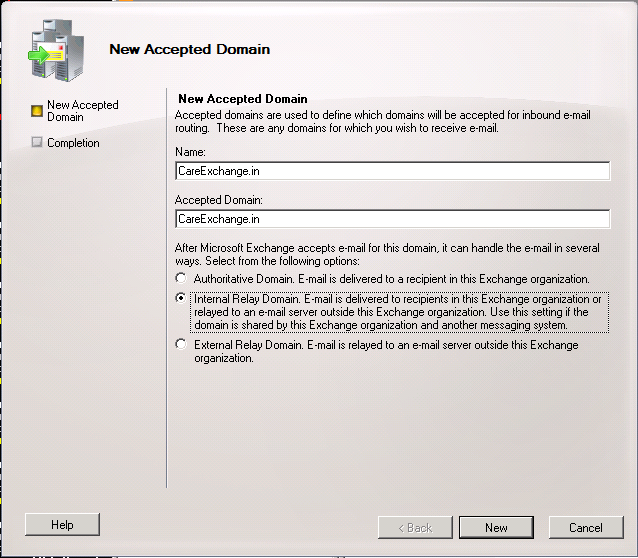Image resolution: width=638 pixels, height=558 pixels.
Task: Cancel the New Accepted Domain wizard
Action: tap(586, 528)
